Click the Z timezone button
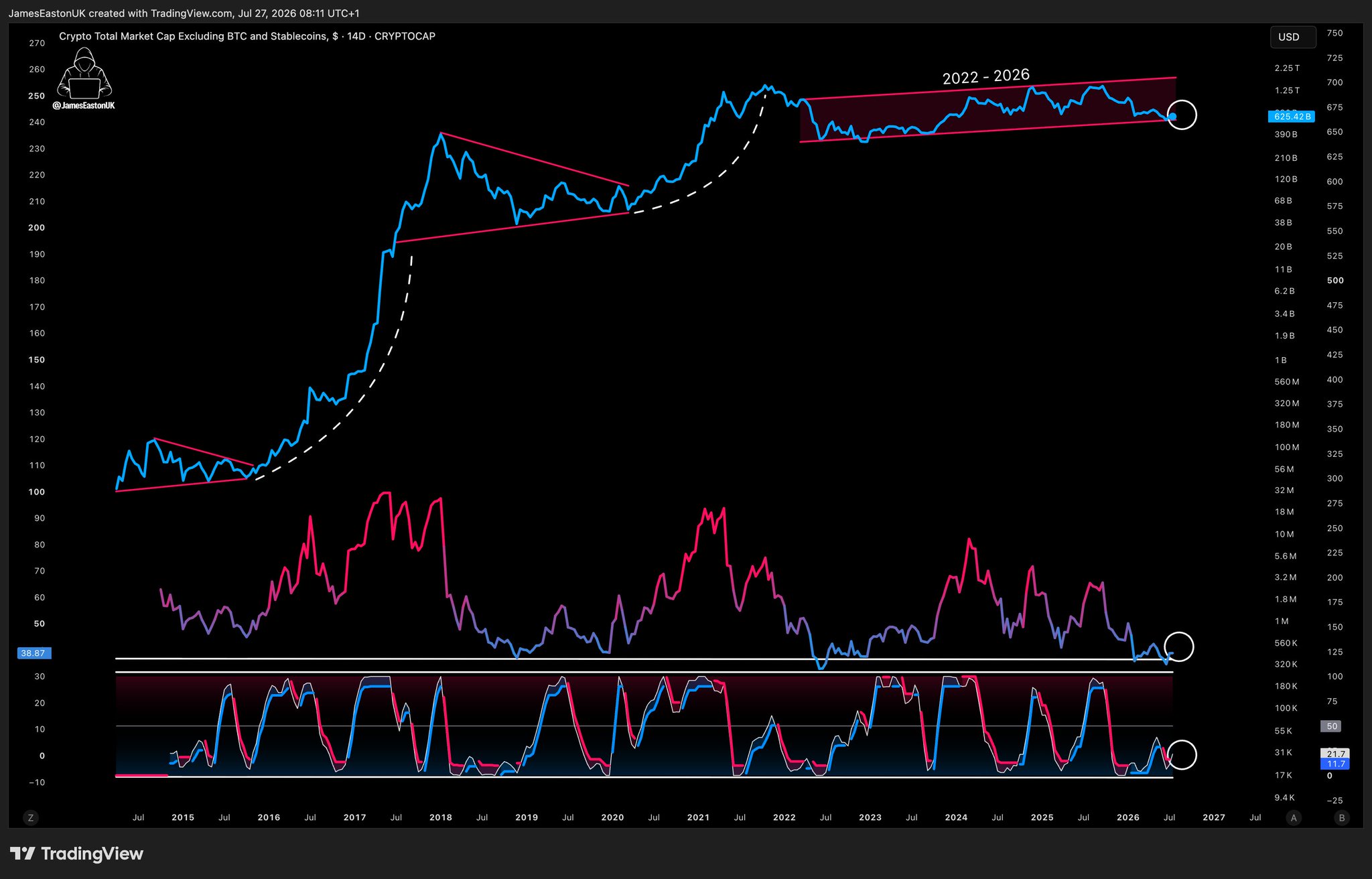This screenshot has height=879, width=1372. point(30,817)
